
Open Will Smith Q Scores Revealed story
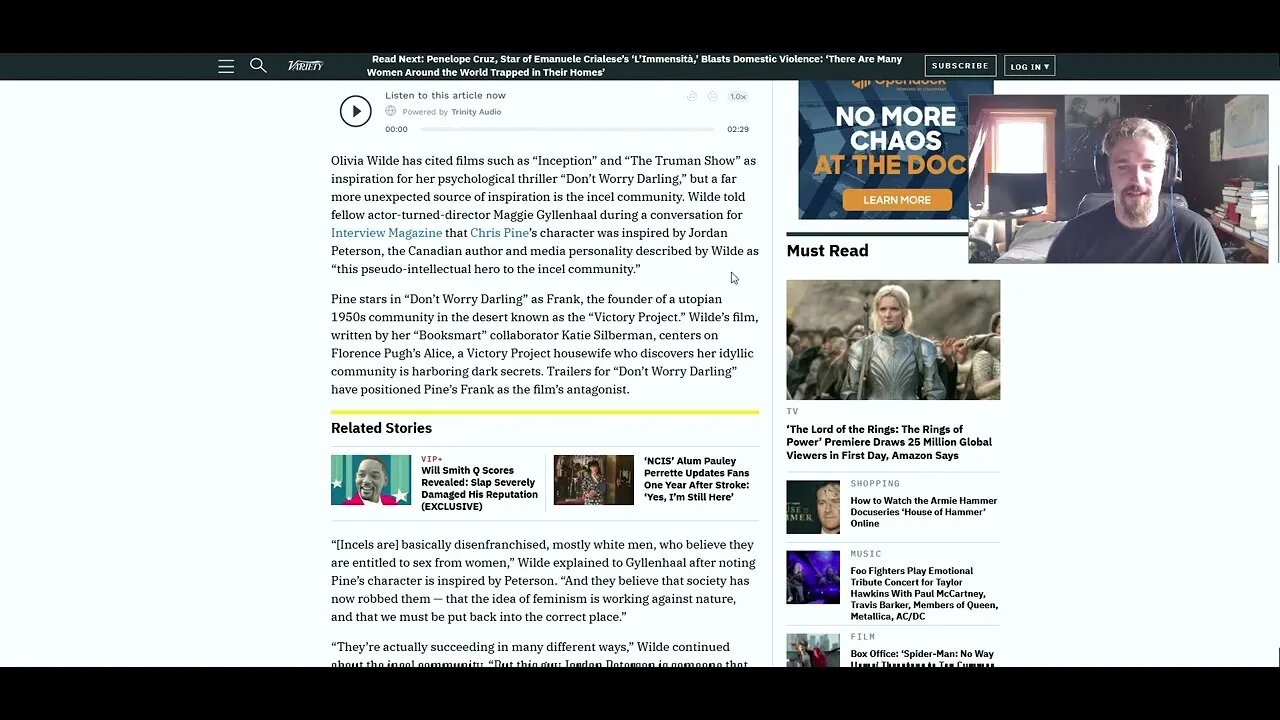tap(479, 488)
